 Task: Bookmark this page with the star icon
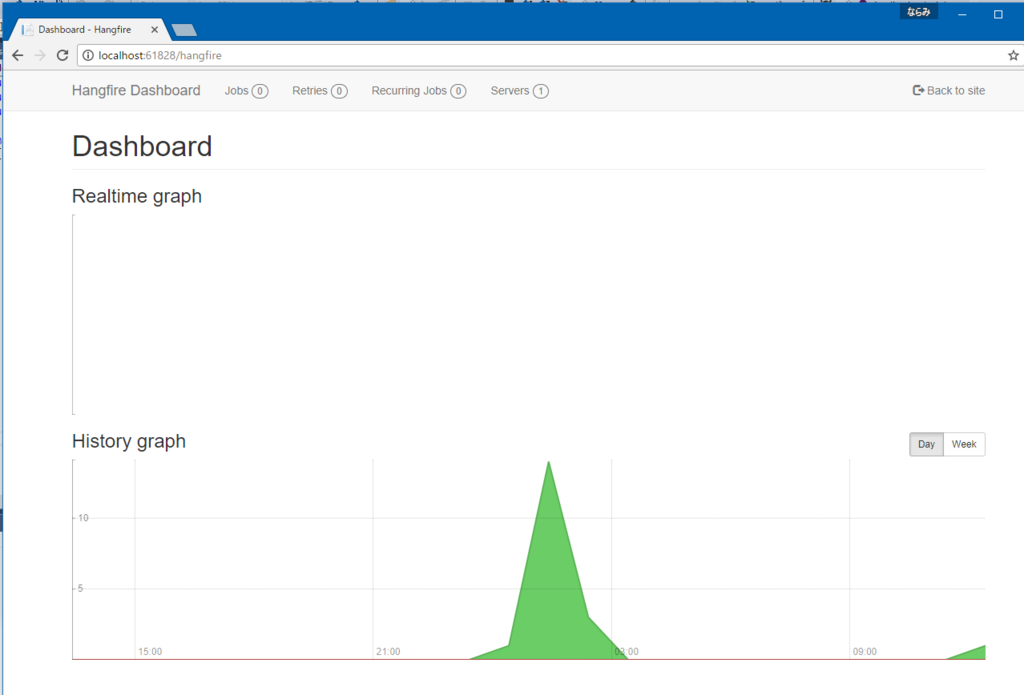coord(1013,56)
